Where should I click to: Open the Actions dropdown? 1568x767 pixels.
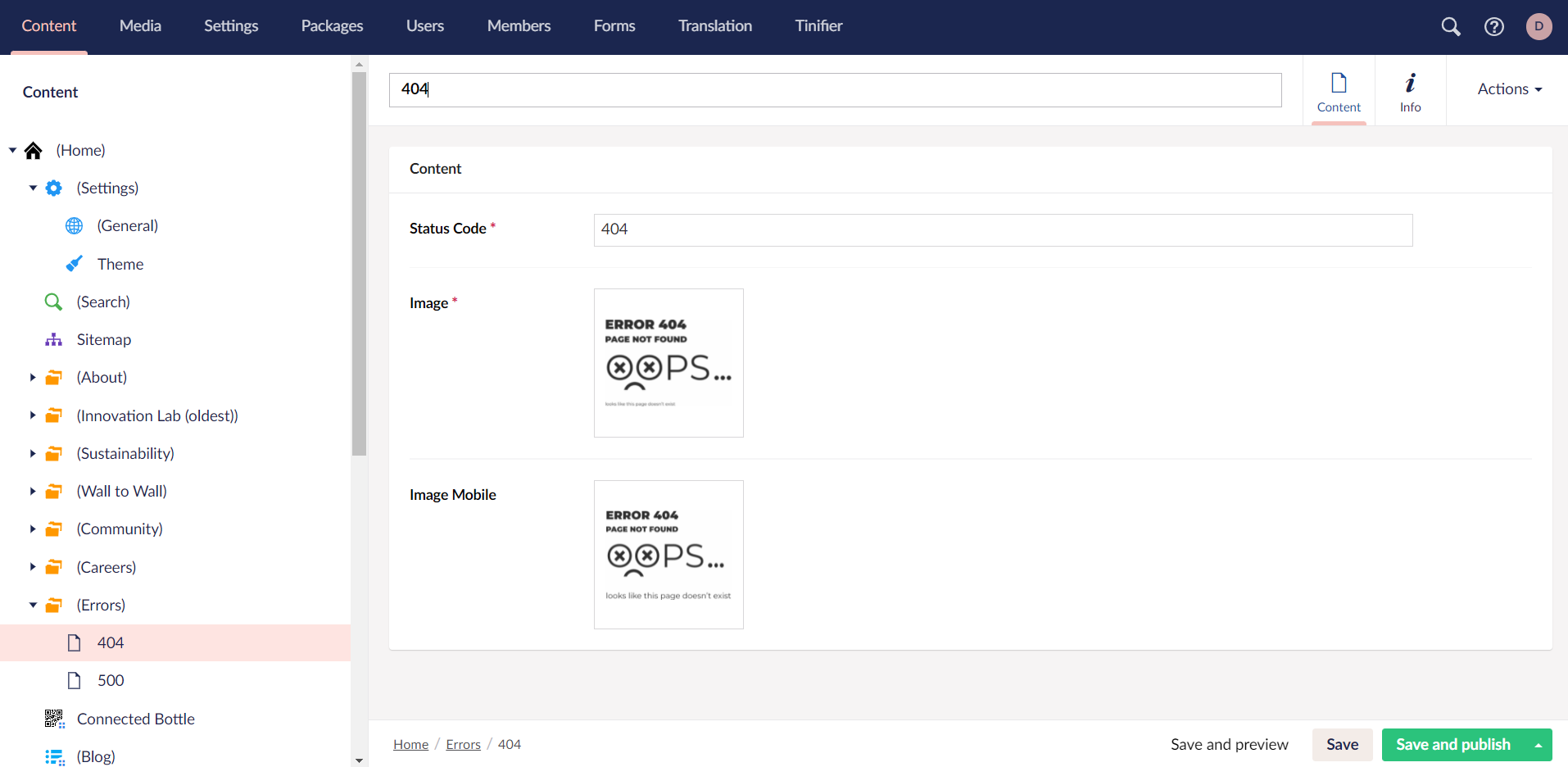1508,88
